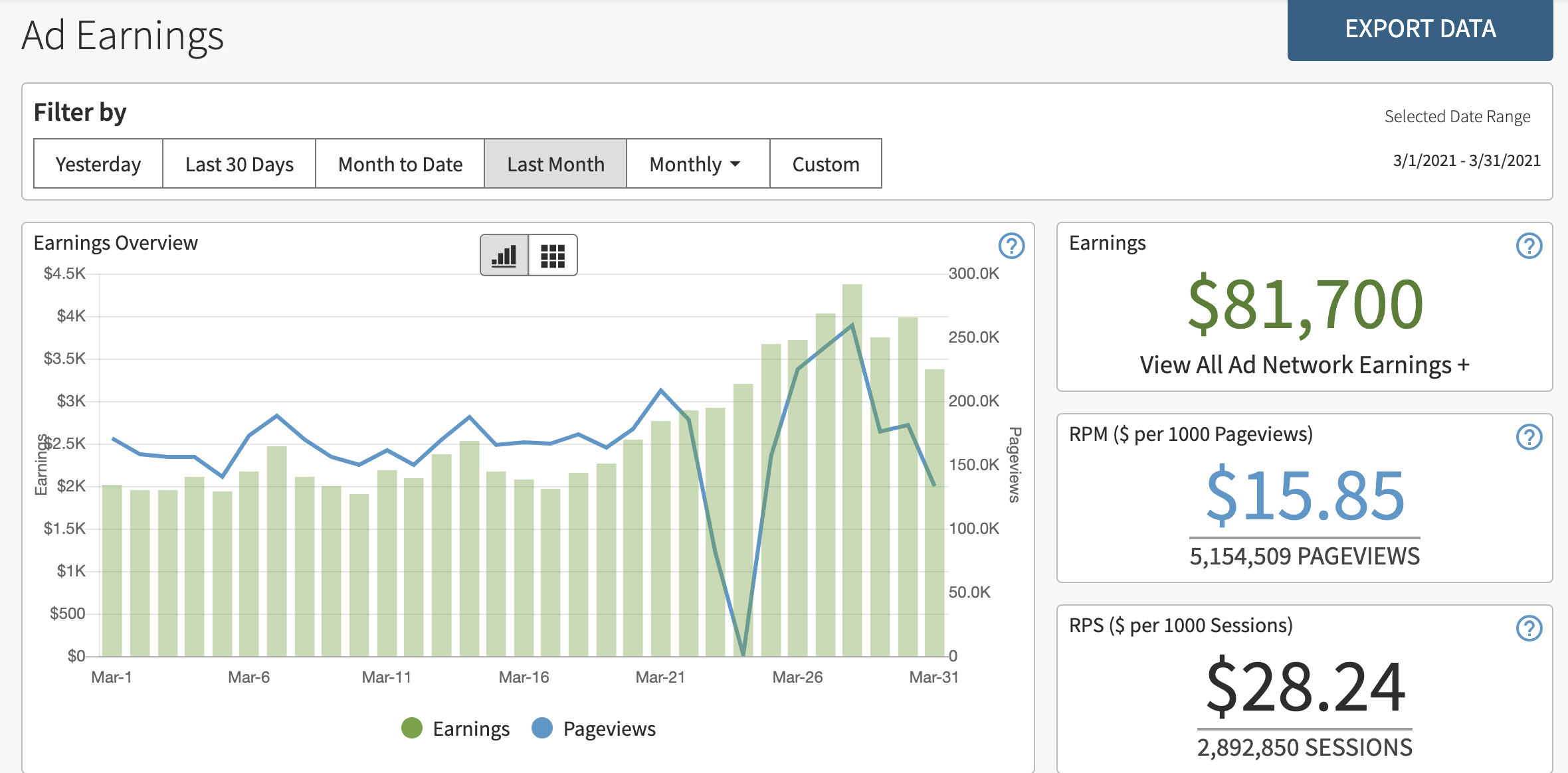Click help icon in Earnings card

click(1529, 246)
